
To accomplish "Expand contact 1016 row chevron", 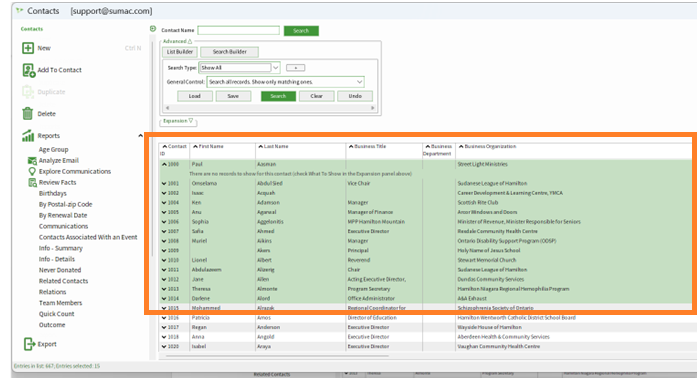I will 164,318.
